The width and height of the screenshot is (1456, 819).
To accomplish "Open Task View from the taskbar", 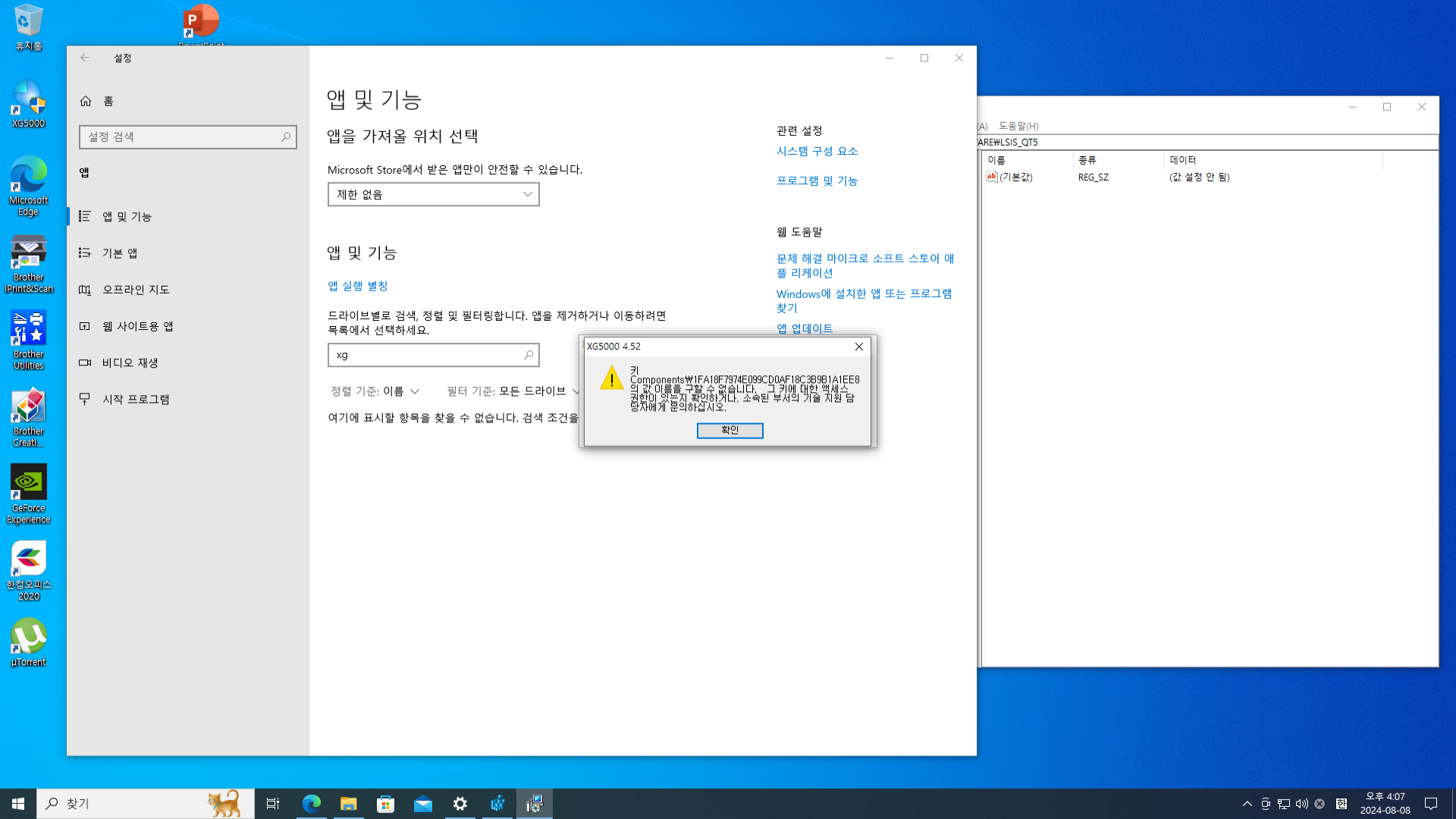I will [x=273, y=803].
